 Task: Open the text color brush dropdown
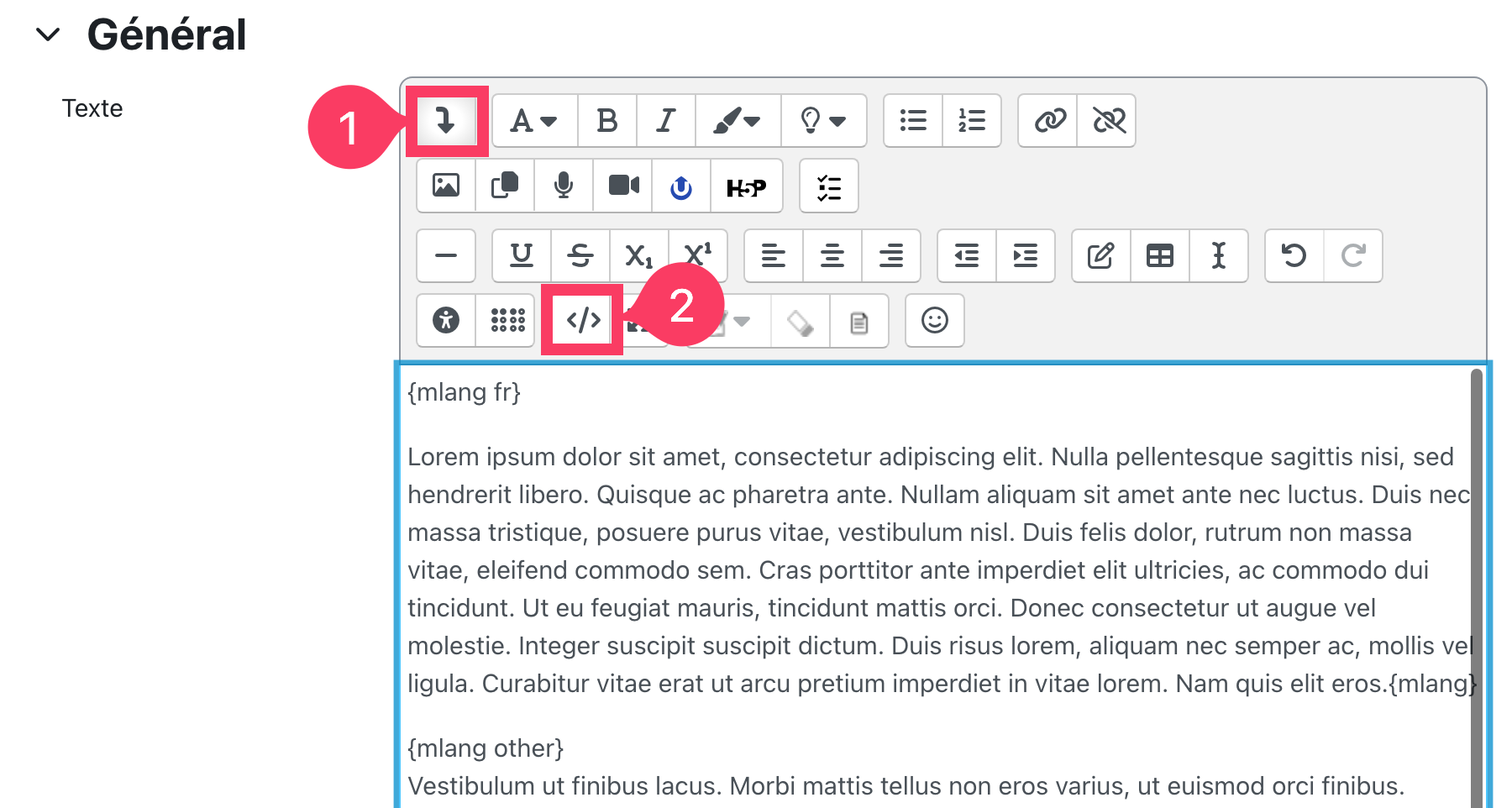tap(737, 121)
